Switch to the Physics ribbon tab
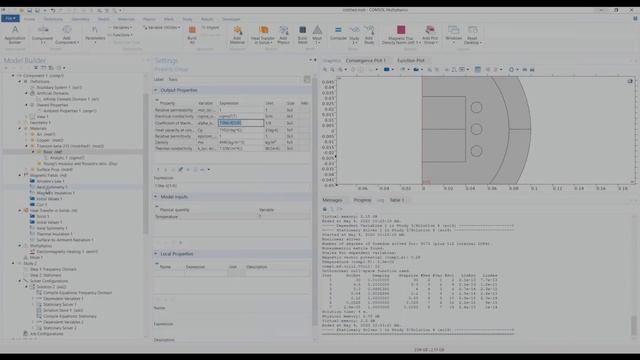This screenshot has height=360, width=640. tap(149, 19)
